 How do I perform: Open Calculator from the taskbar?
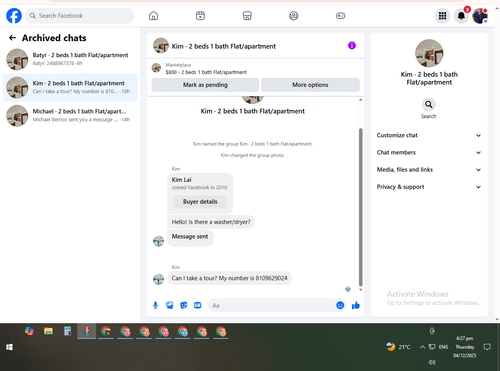pos(67,331)
